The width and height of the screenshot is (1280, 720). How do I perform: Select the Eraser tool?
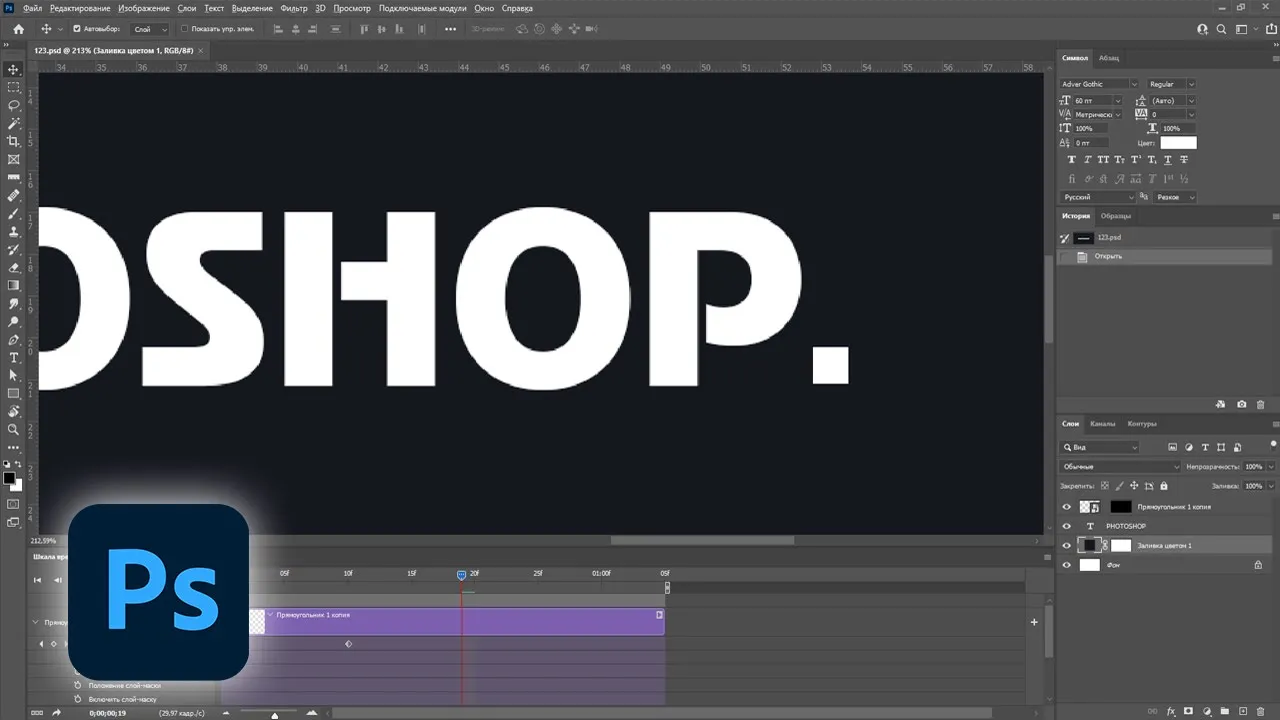[x=14, y=267]
